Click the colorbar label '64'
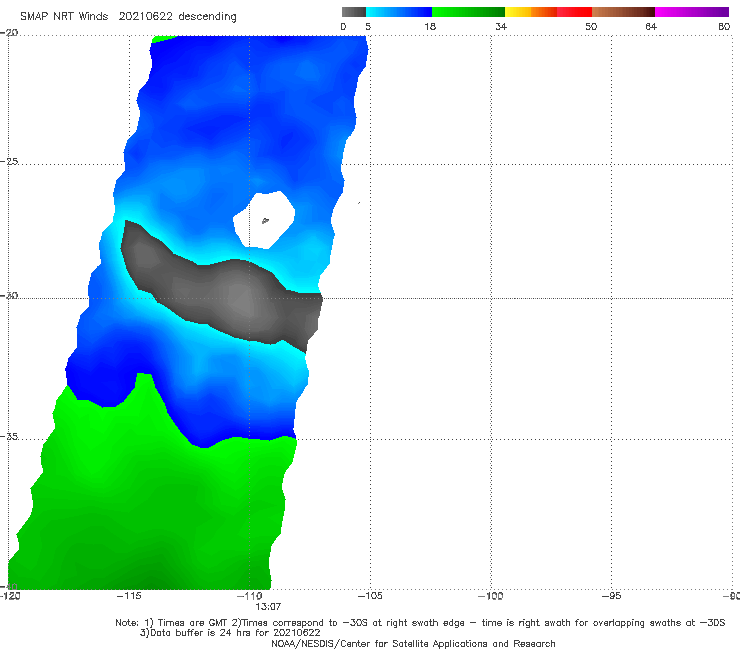The width and height of the screenshot is (740, 650). [651, 26]
